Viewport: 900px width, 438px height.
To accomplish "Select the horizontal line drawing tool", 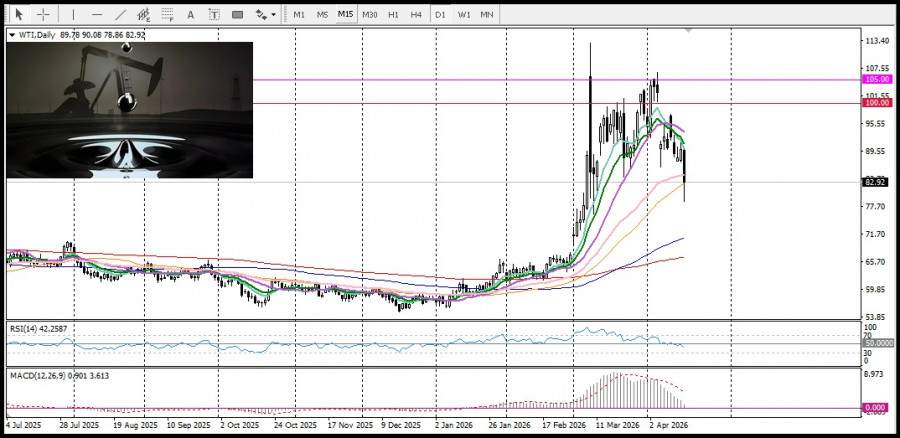I will [96, 14].
